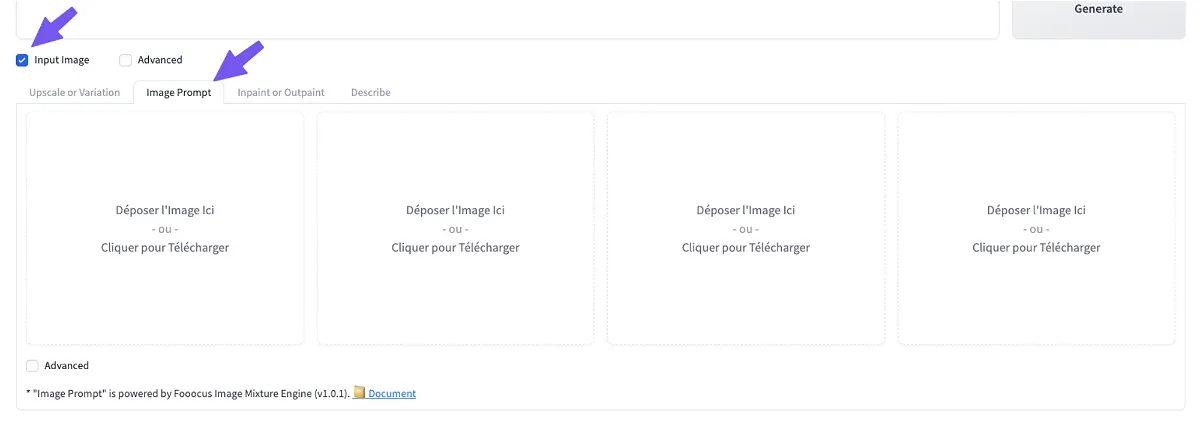Click 'Déposer l'Image Ici' in the second box
Viewport: 1200px width, 425px height.
[x=455, y=210]
